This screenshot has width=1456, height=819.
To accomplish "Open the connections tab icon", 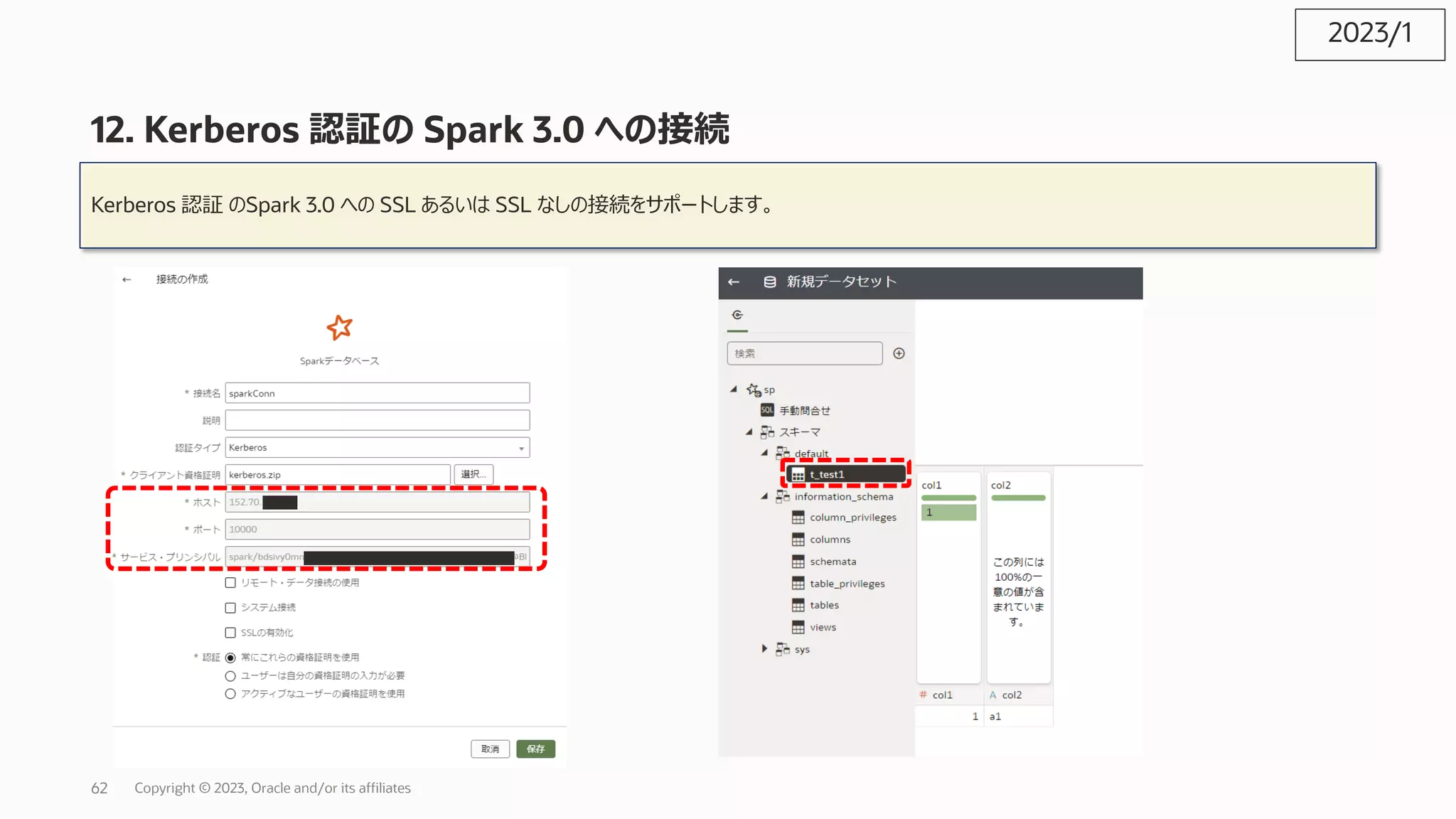I will [737, 315].
